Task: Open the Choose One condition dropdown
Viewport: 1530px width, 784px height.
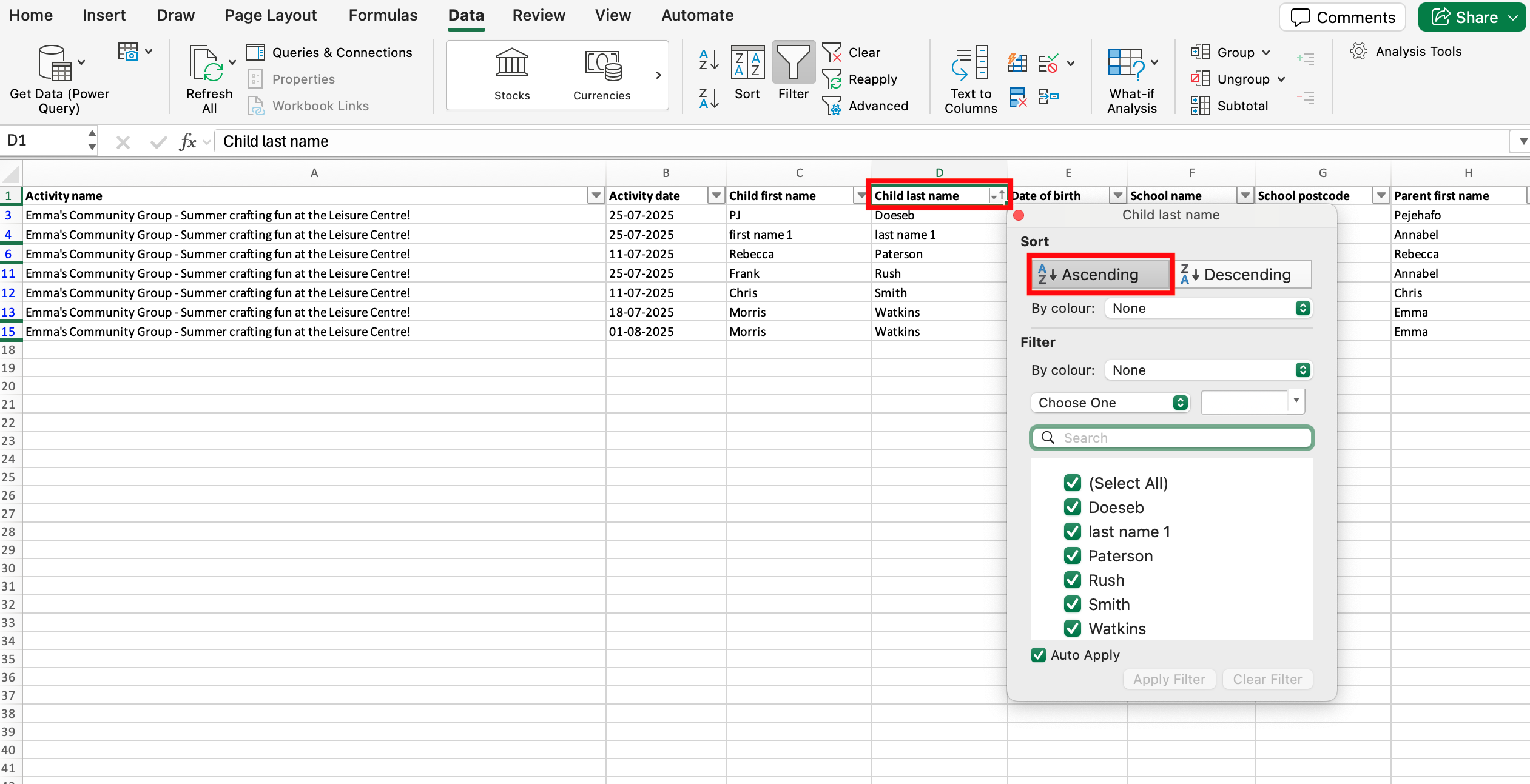Action: [1110, 403]
